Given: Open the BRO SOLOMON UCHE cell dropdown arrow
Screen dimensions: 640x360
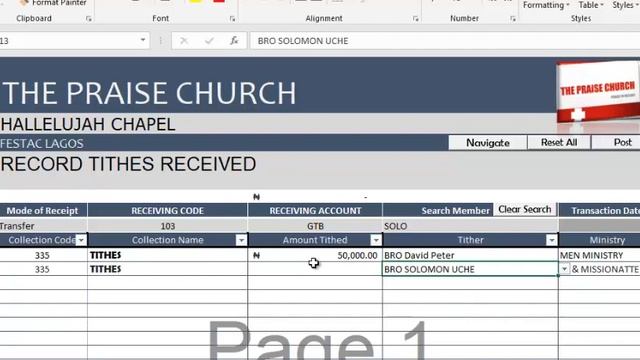Looking at the screenshot, I should point(564,269).
